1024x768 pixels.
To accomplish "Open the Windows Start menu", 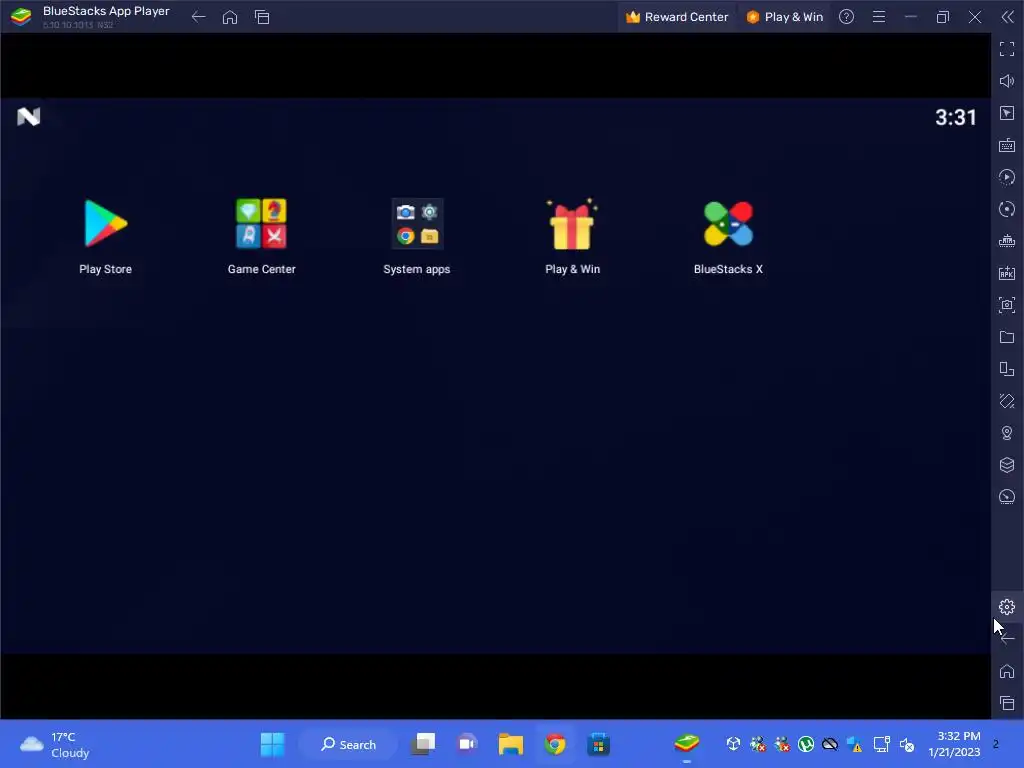I will click(272, 744).
